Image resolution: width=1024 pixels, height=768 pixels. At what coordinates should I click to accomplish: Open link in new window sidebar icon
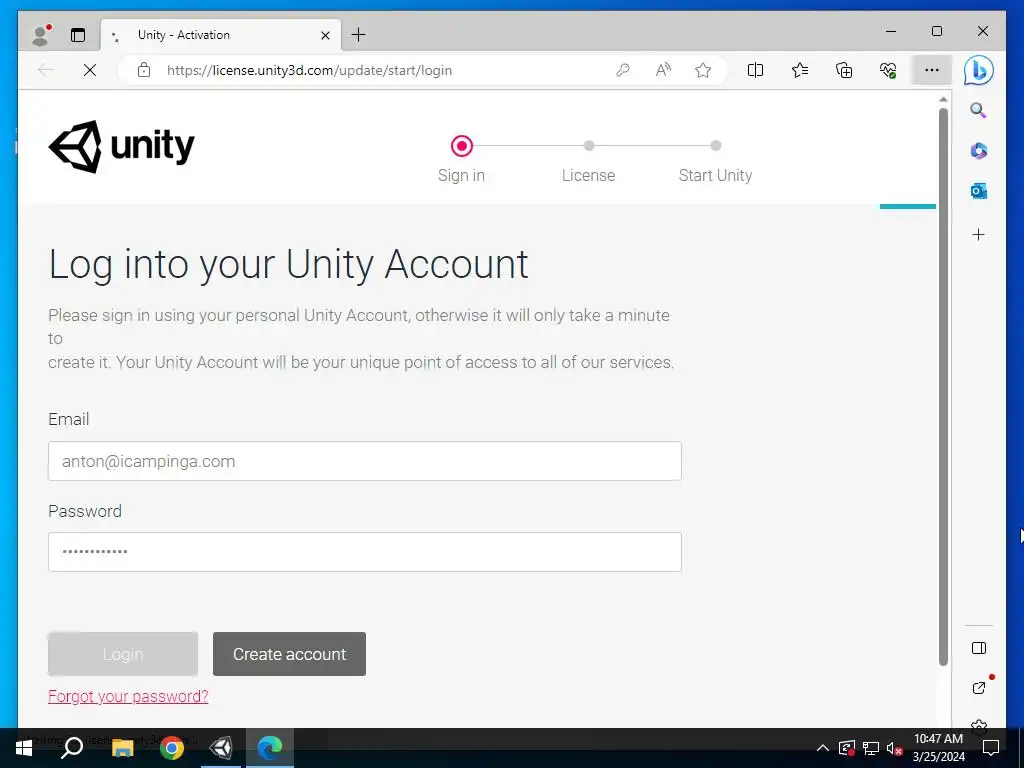979,688
